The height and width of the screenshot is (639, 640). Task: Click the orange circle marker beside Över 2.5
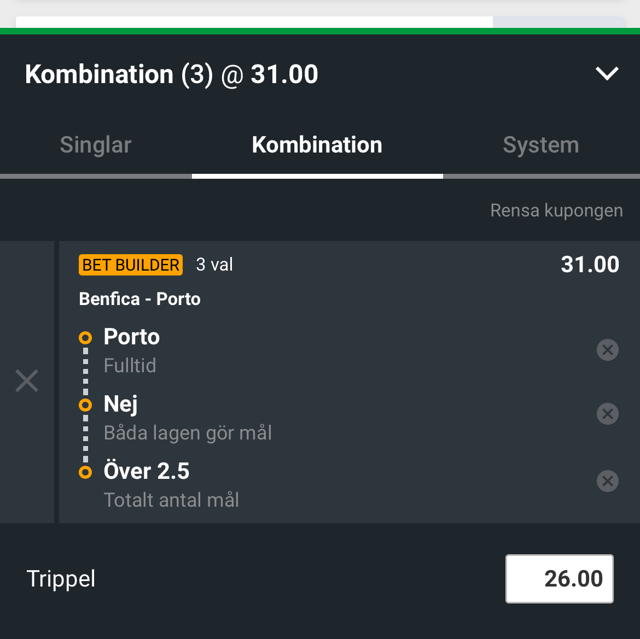click(x=85, y=472)
